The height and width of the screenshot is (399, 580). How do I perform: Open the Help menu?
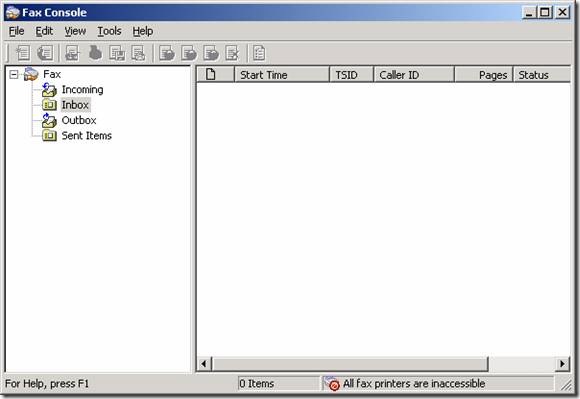[x=143, y=31]
